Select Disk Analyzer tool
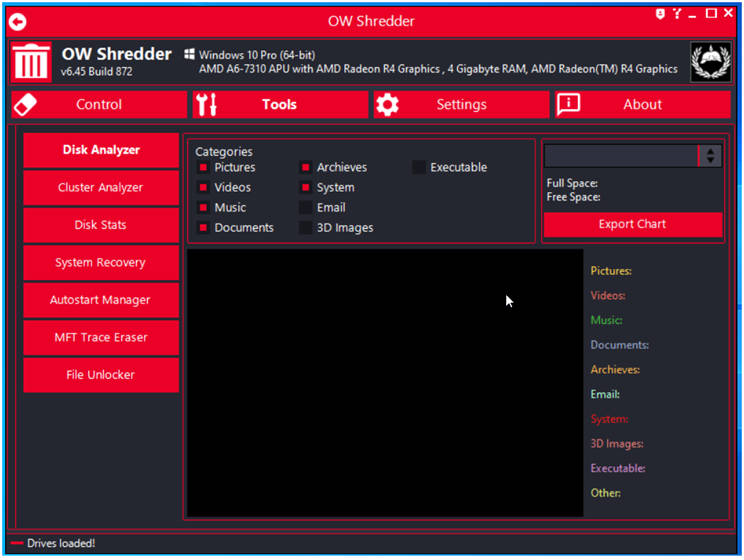The image size is (744, 560). [101, 150]
